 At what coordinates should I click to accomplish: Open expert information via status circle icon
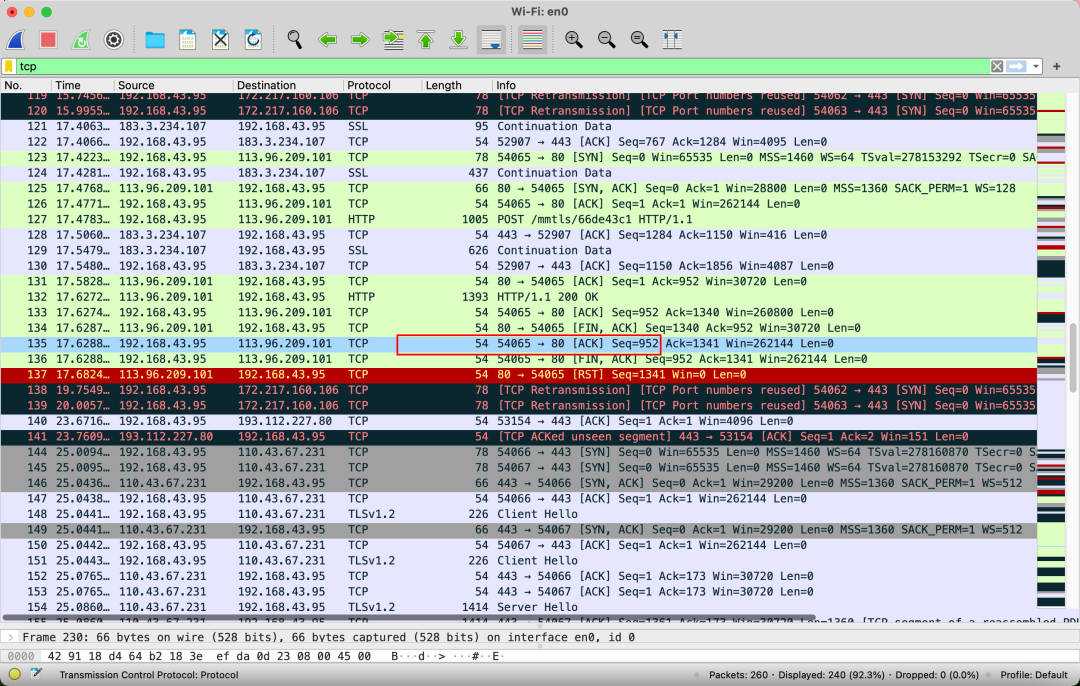click(x=14, y=674)
